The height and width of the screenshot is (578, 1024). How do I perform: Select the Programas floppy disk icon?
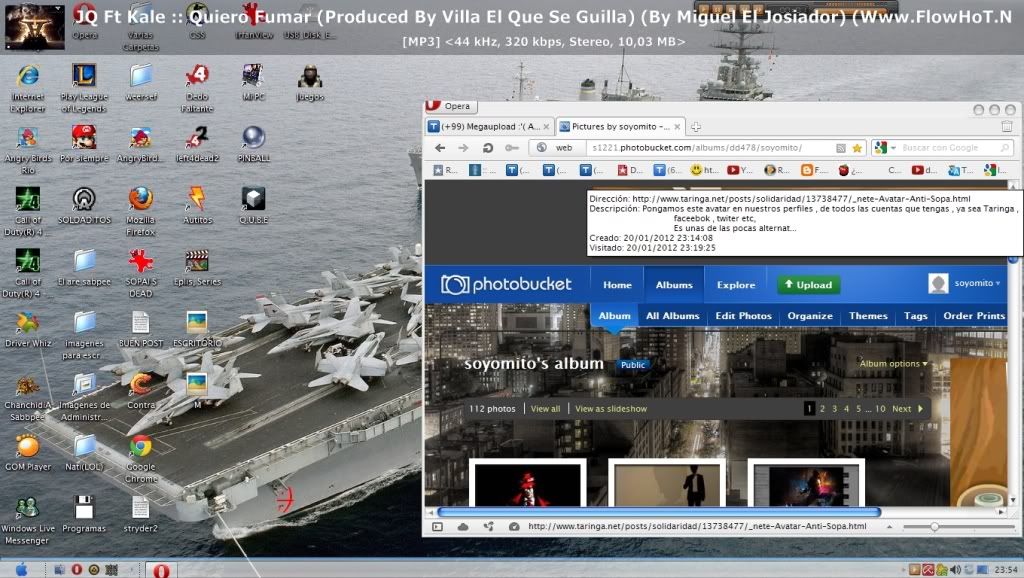84,513
